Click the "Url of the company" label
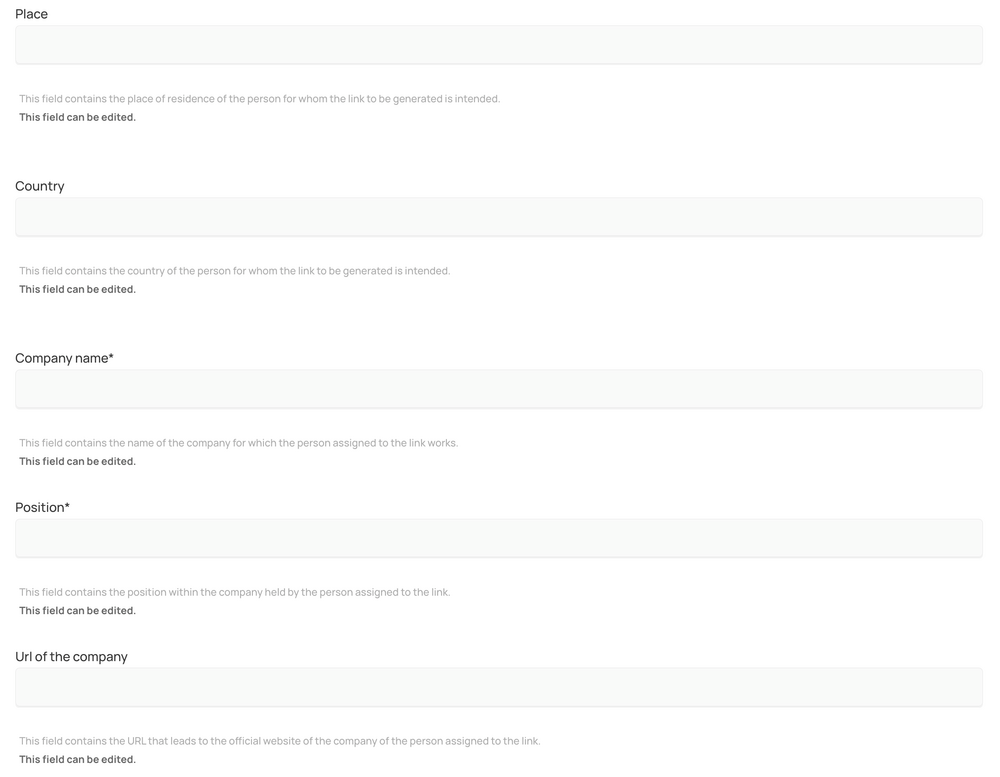Image resolution: width=1000 pixels, height=777 pixels. (x=71, y=656)
